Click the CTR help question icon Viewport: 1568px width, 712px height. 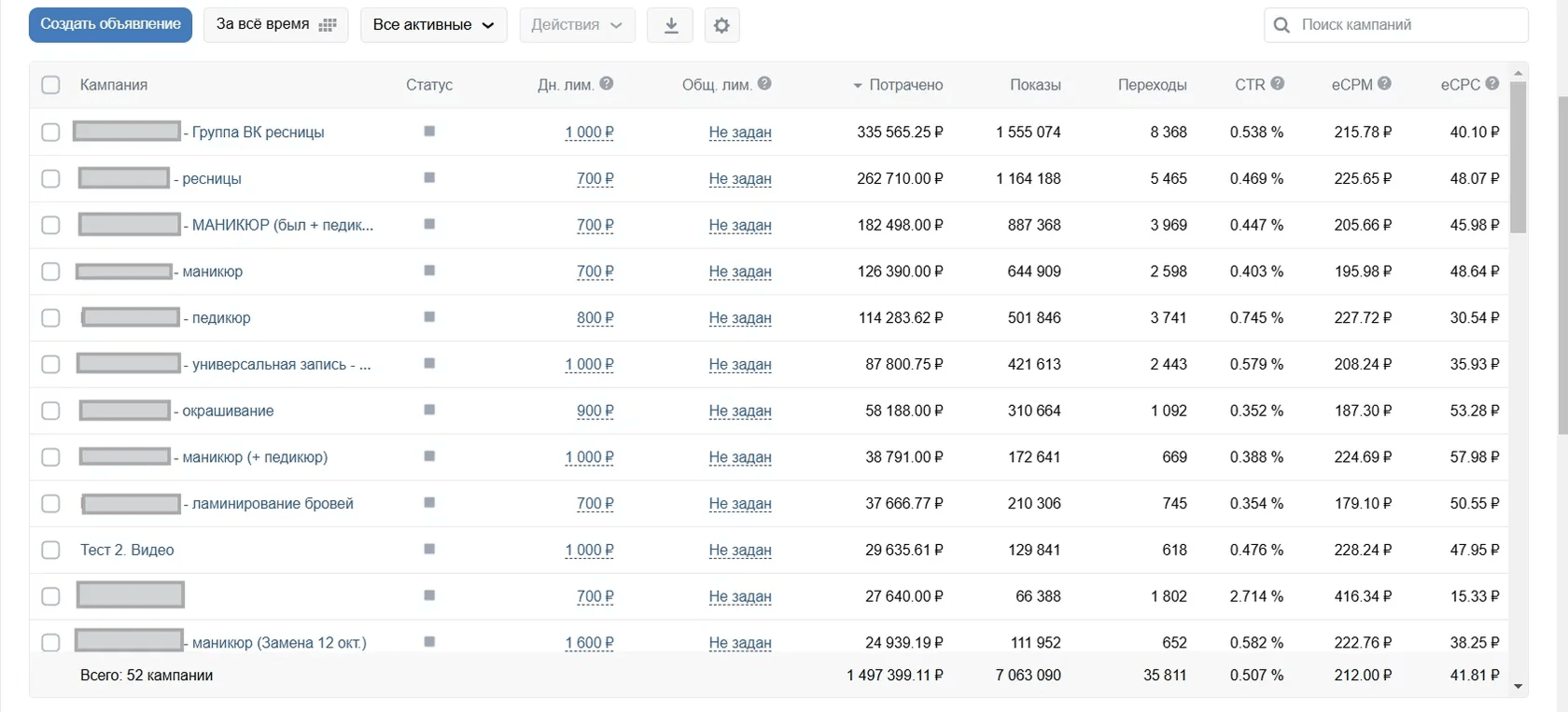(1278, 84)
